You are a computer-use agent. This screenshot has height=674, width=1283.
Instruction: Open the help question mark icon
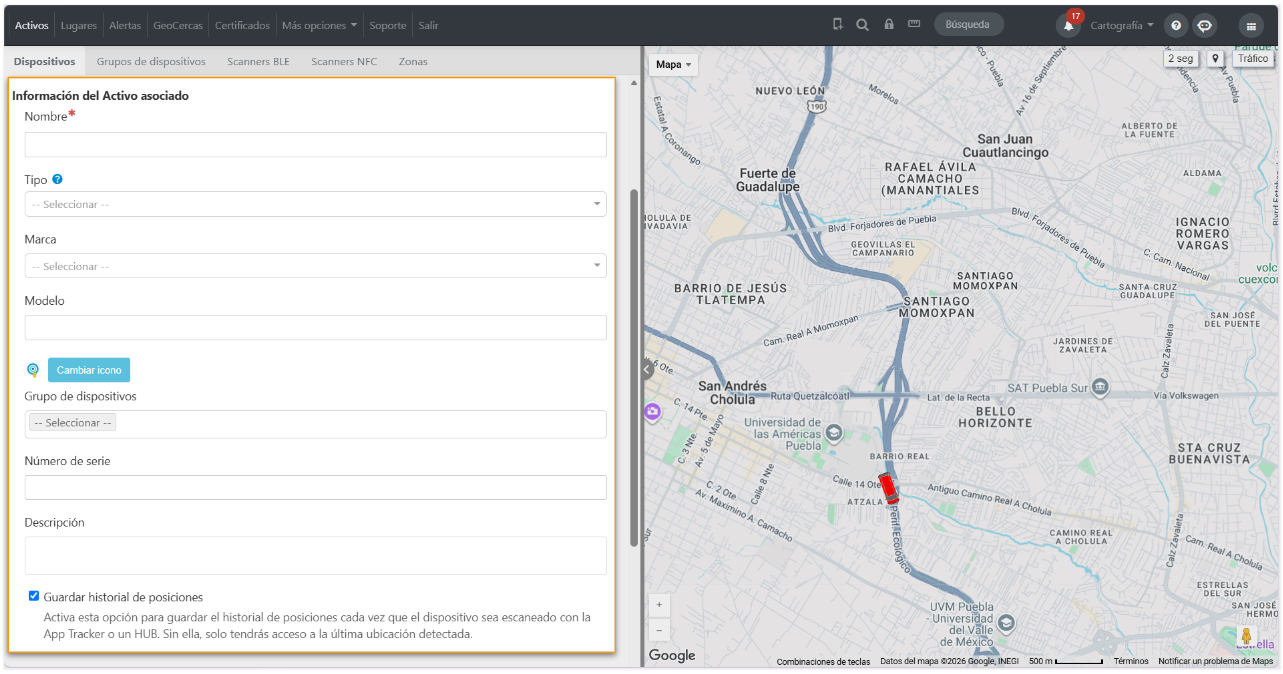[x=1177, y=25]
